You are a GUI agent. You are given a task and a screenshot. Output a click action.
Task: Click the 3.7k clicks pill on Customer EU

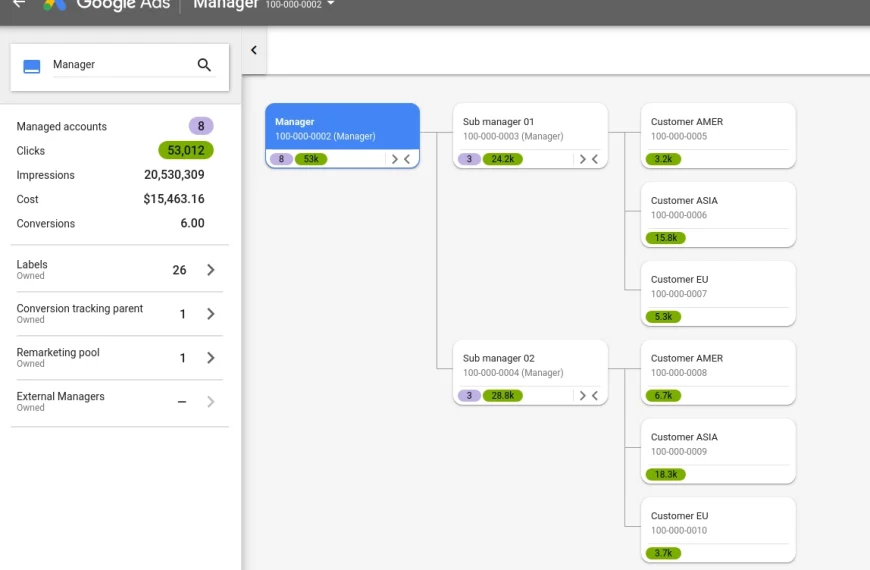[x=662, y=553]
